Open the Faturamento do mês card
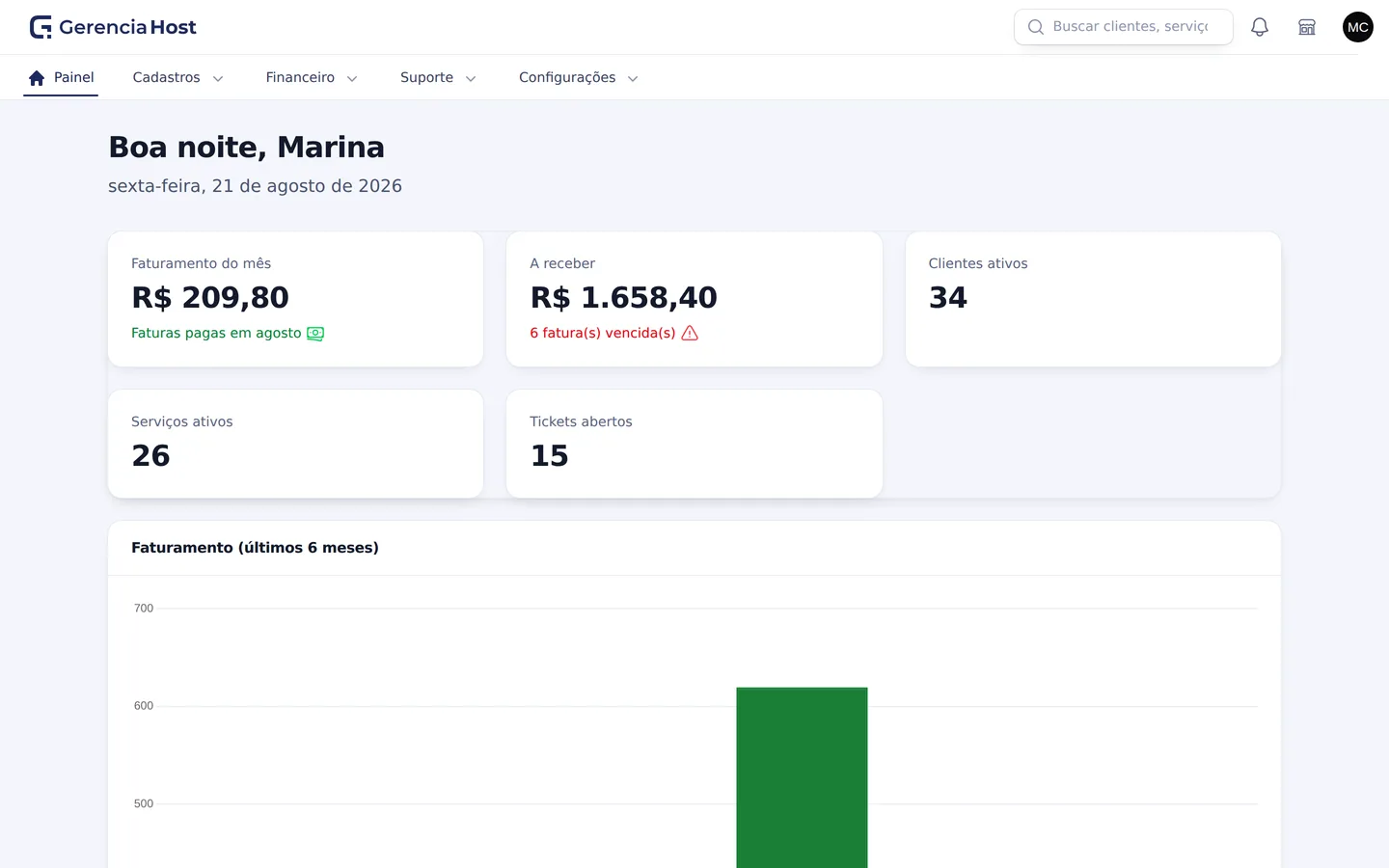Viewport: 1389px width, 868px height. [x=295, y=299]
